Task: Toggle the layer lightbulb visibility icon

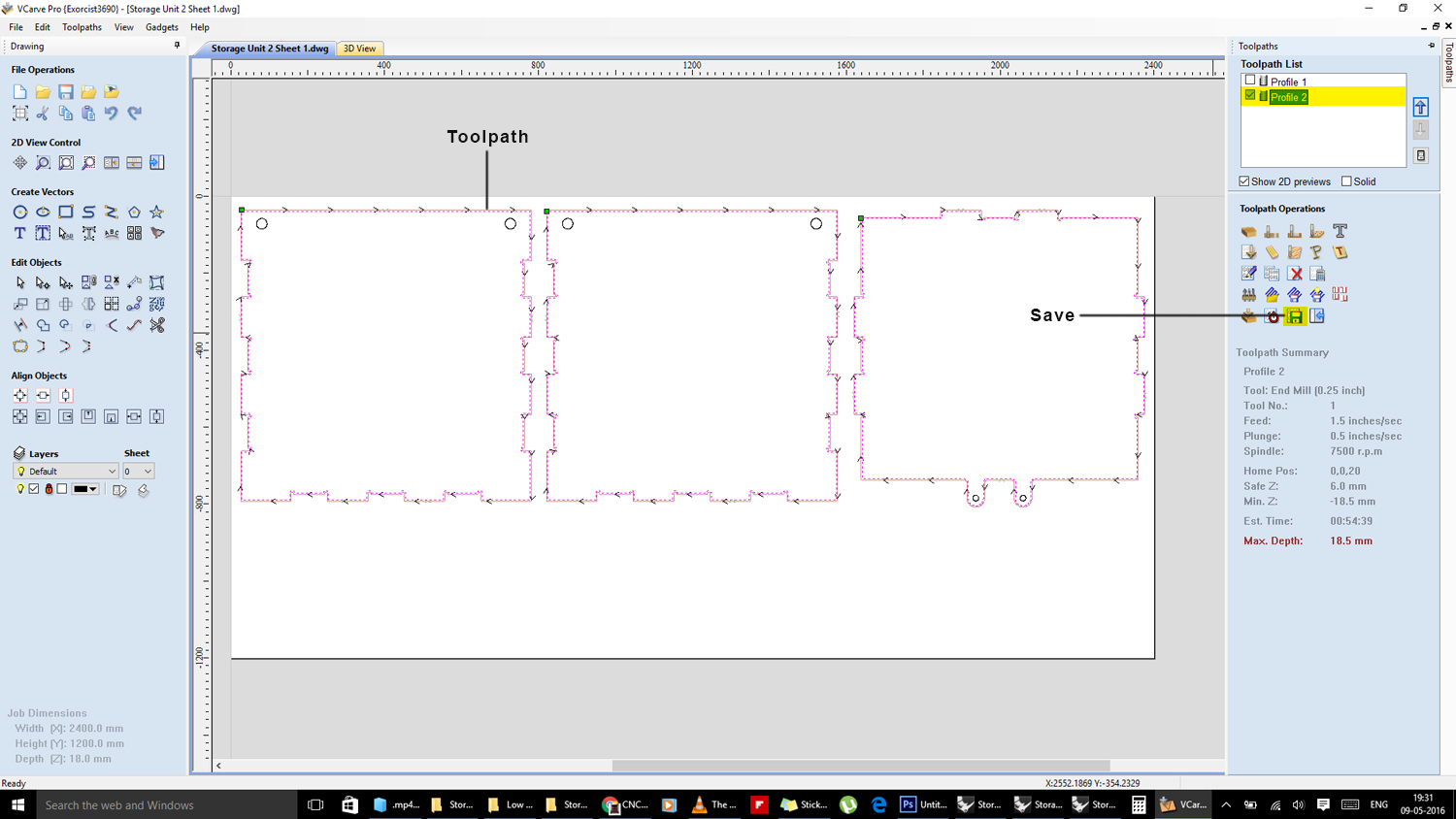Action: click(20, 489)
